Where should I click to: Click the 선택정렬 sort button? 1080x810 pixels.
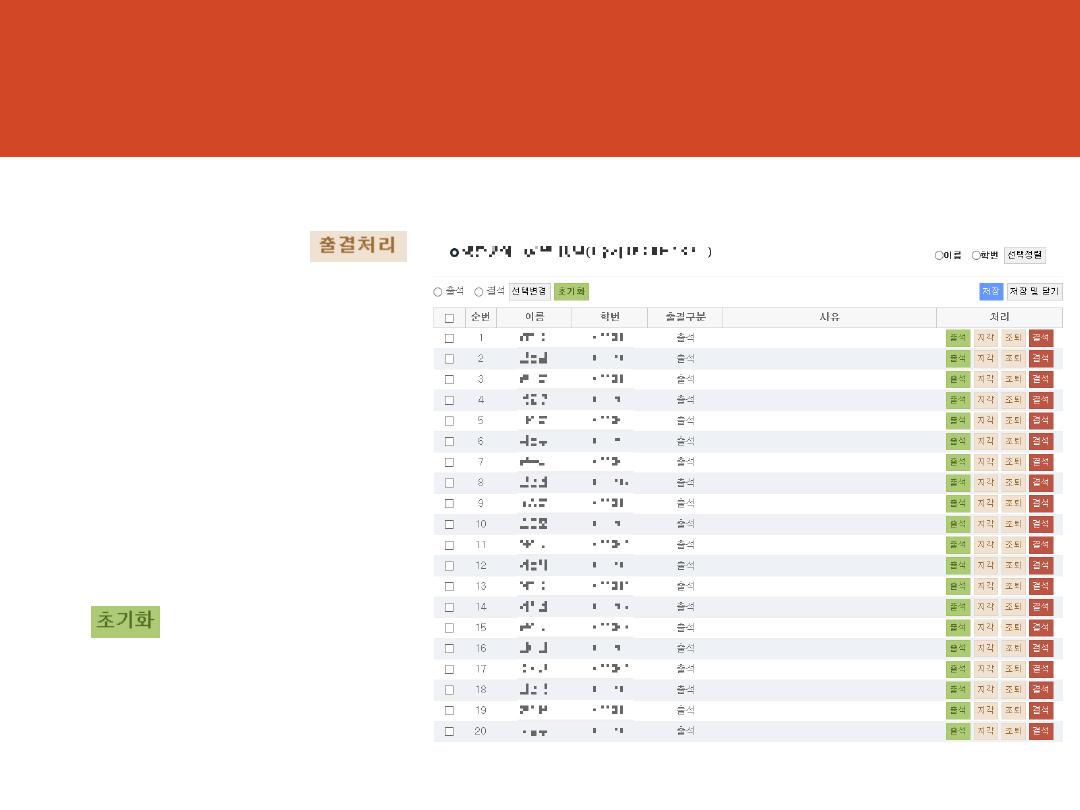pos(1025,255)
